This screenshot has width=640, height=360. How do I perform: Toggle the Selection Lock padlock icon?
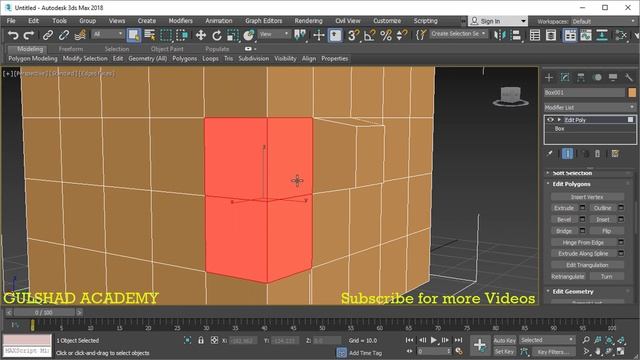[201, 340]
